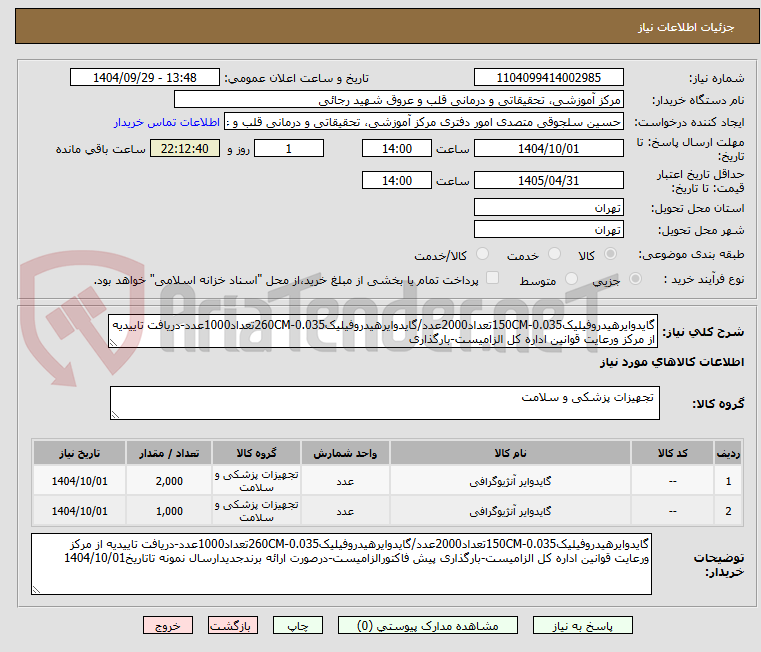Click the بازگشت back button
Image resolution: width=761 pixels, height=652 pixels.
click(x=232, y=625)
